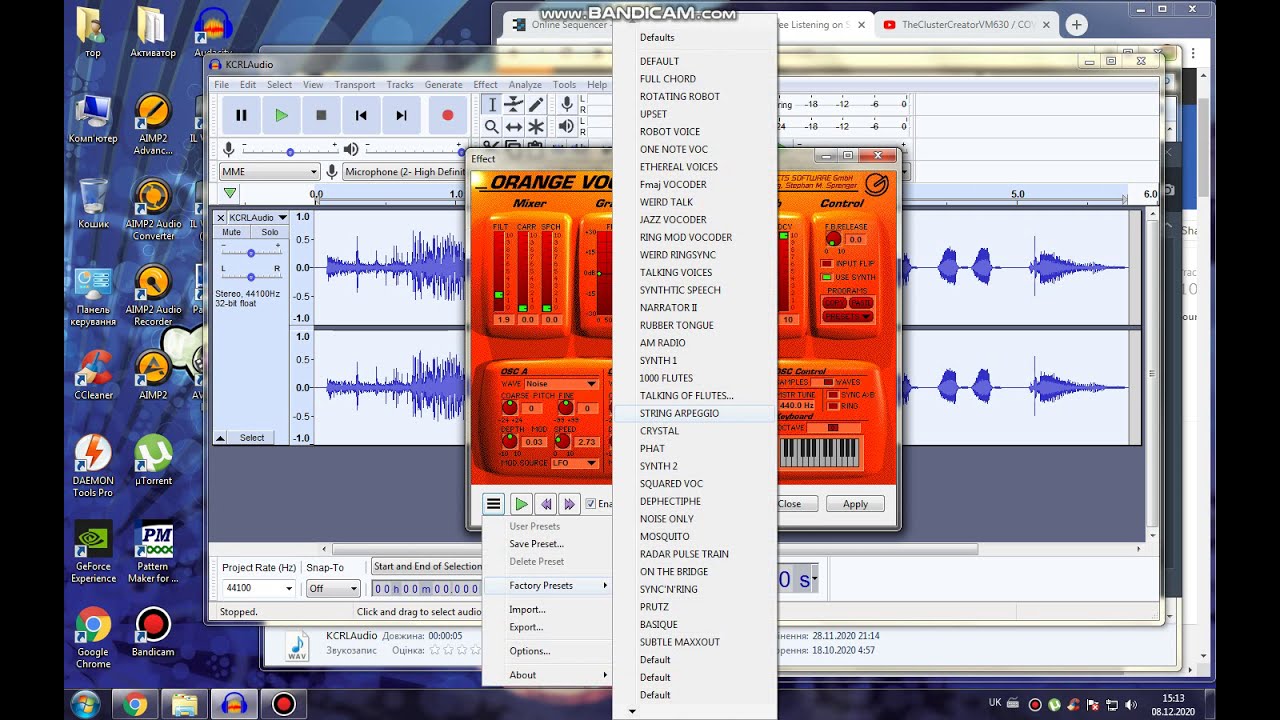Open the Project Rate 44100 dropdown
This screenshot has width=1280, height=720.
click(259, 588)
